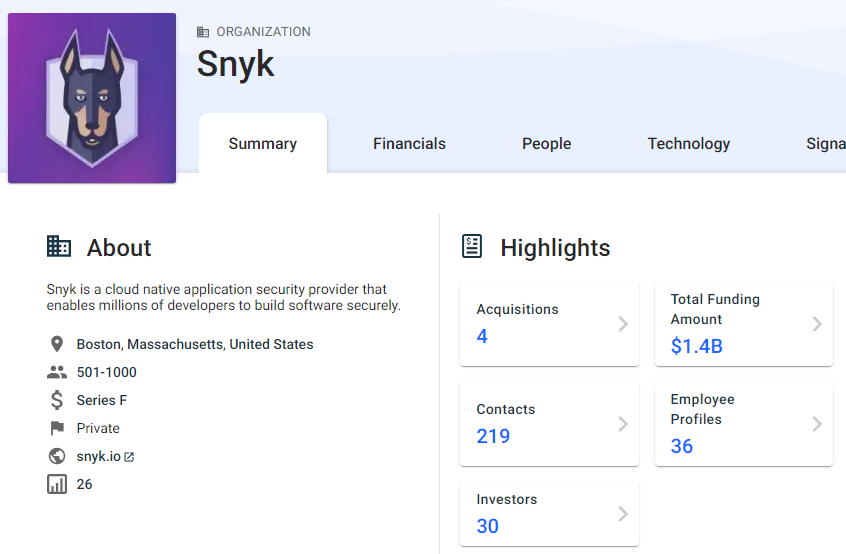Open the Investors count of 30

[x=488, y=526]
